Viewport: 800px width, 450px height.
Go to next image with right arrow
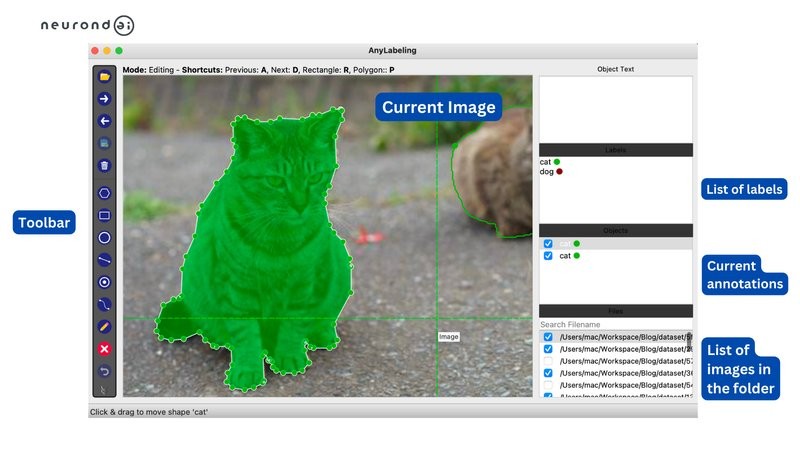(104, 99)
